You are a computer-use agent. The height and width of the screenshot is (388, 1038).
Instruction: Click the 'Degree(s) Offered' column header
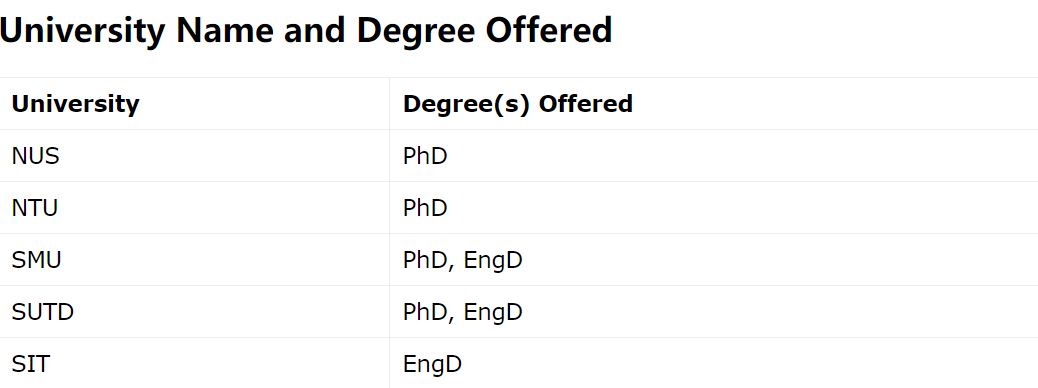coord(714,103)
